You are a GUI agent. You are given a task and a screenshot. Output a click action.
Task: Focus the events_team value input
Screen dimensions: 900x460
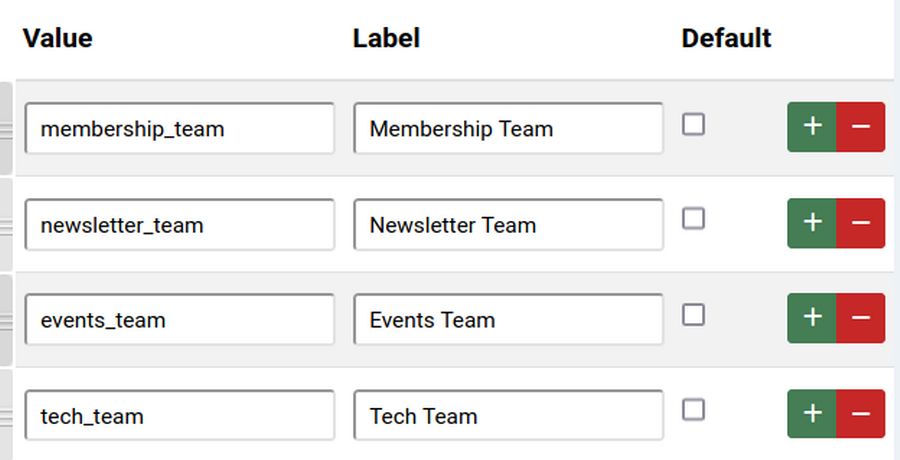(180, 320)
